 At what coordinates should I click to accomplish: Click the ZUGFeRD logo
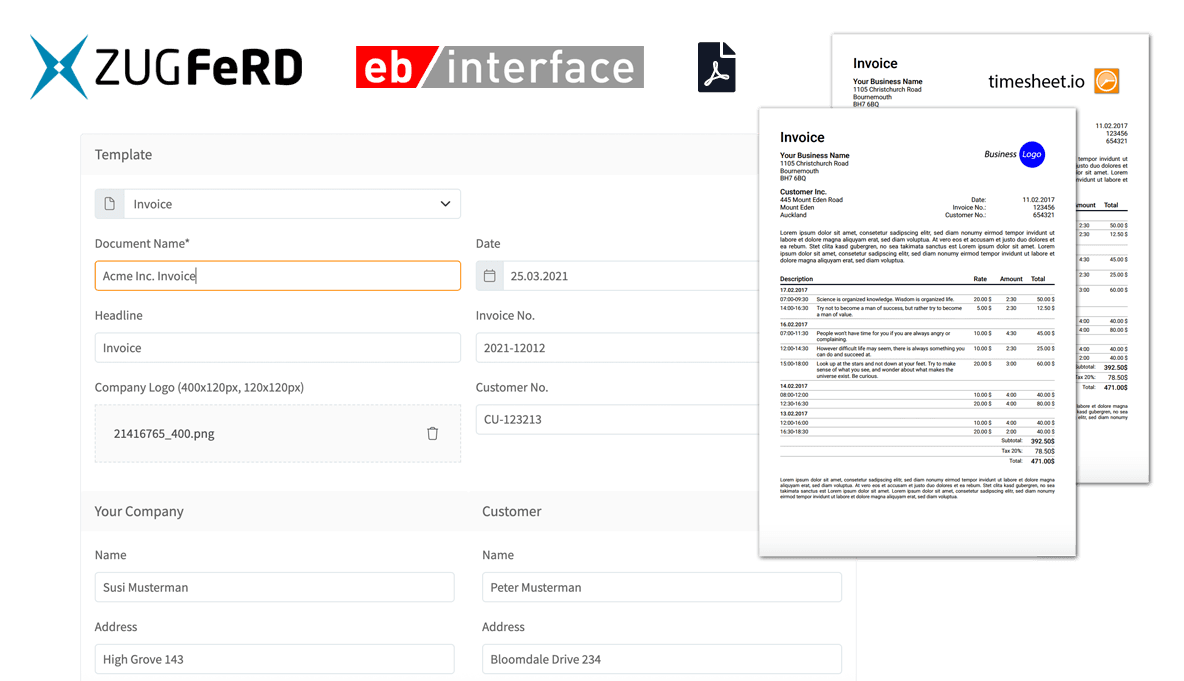165,68
